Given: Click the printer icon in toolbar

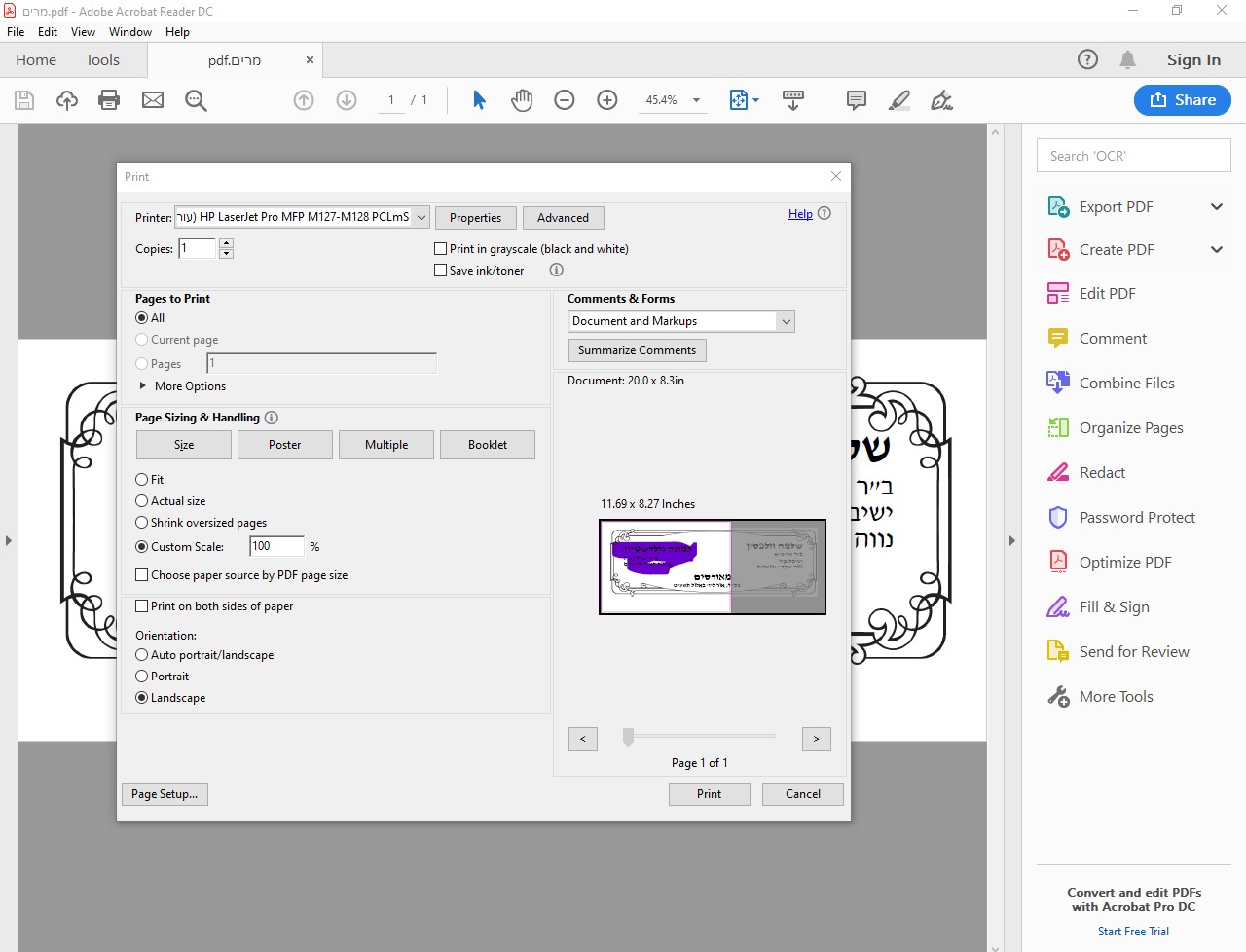Looking at the screenshot, I should click(x=109, y=100).
